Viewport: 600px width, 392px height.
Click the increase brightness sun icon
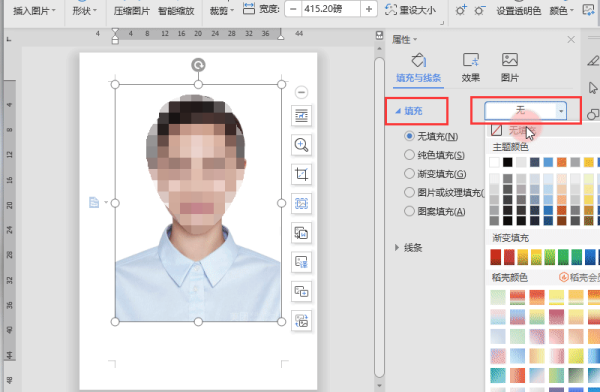point(461,10)
